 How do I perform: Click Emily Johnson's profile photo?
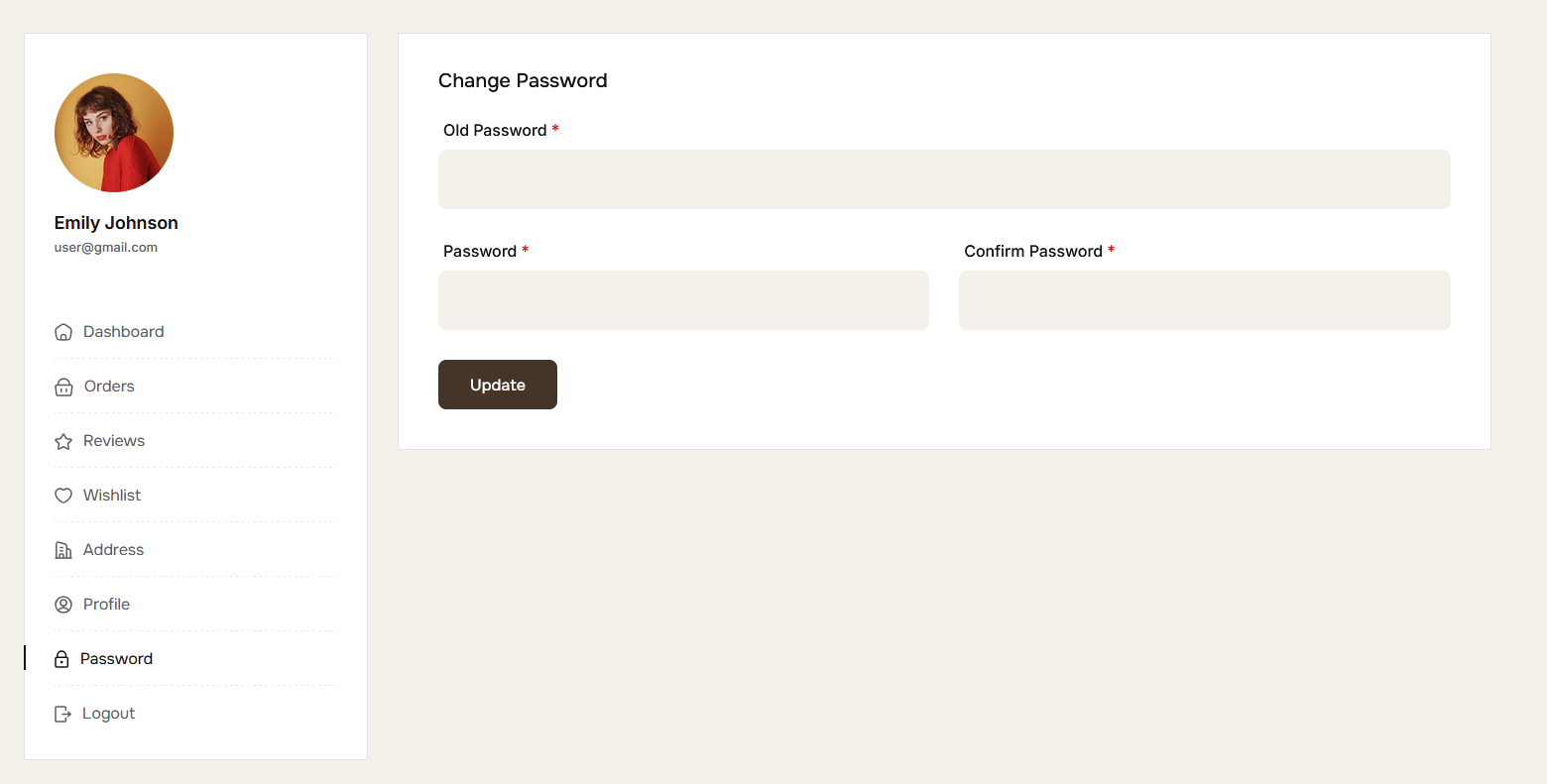pos(114,133)
